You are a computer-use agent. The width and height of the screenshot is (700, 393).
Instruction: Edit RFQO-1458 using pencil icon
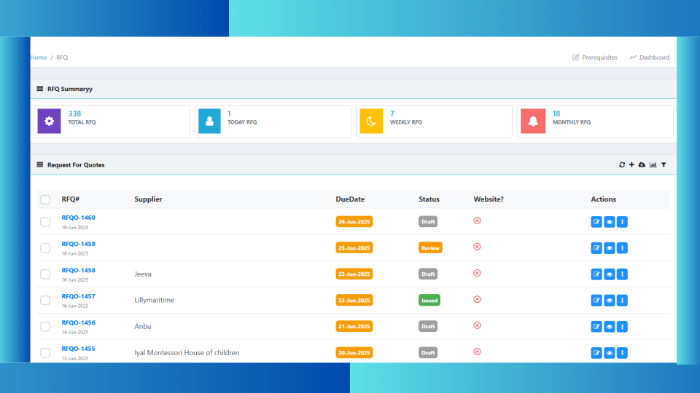point(596,274)
